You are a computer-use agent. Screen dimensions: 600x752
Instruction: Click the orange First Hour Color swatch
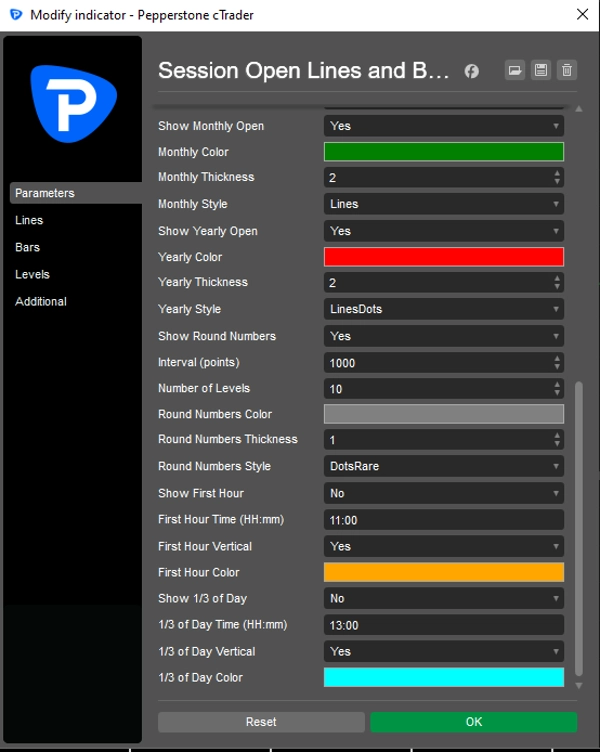pyautogui.click(x=443, y=572)
